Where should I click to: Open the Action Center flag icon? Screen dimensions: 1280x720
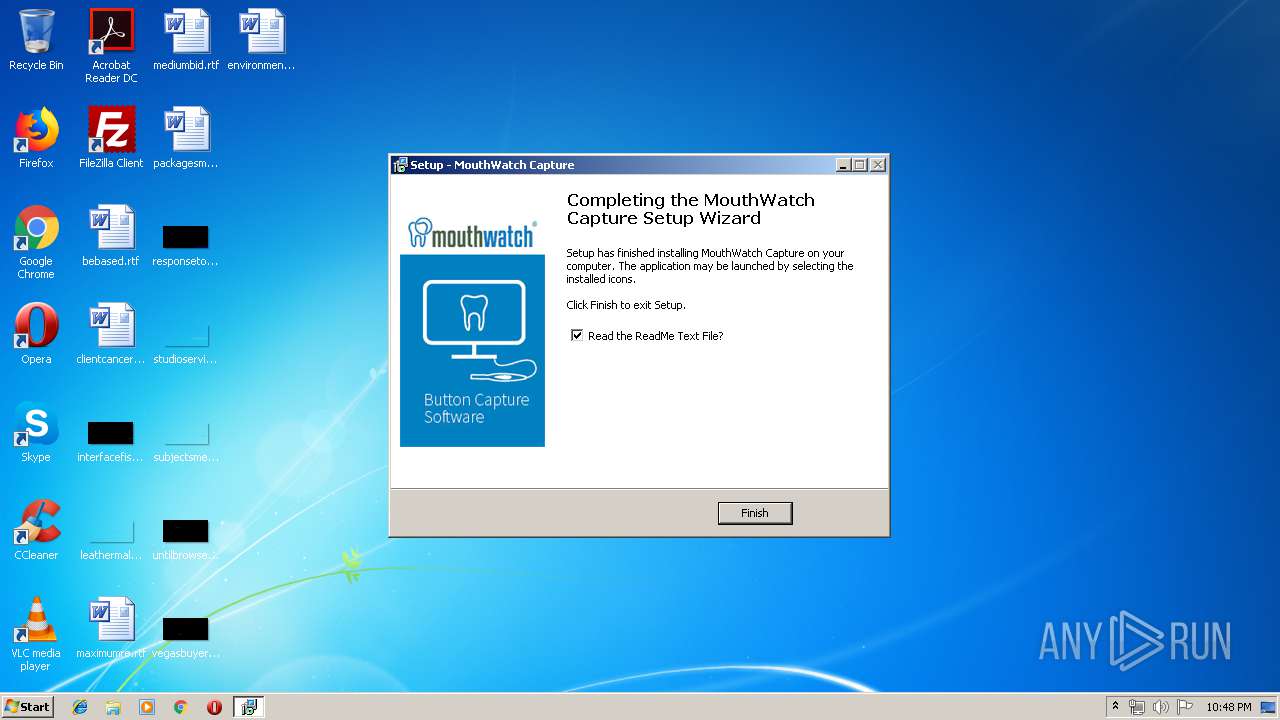[1185, 707]
